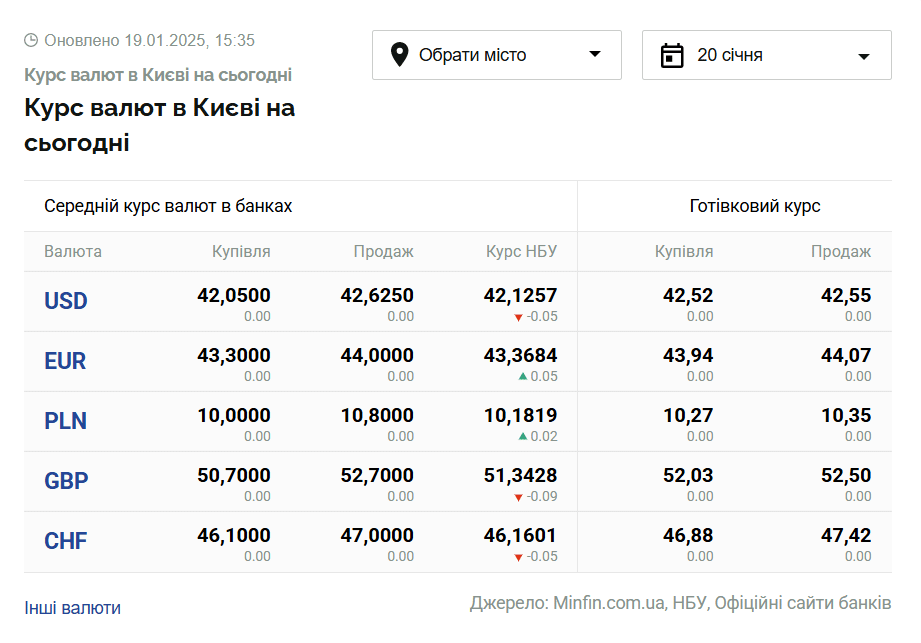Click EUR NBU rate 43,3684
Screen dimensions: 921x643
520,355
